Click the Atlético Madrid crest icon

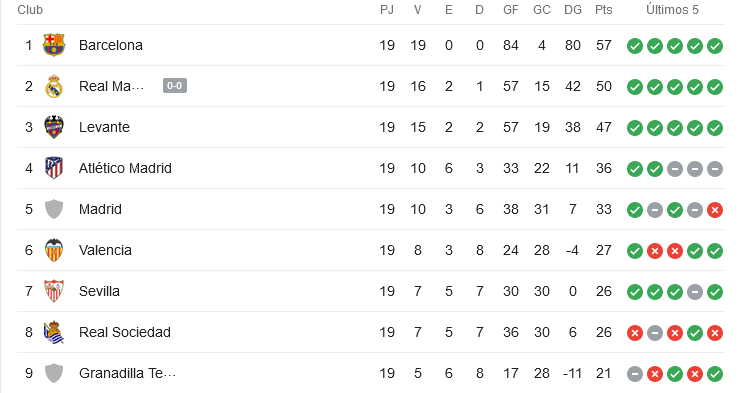pyautogui.click(x=54, y=168)
